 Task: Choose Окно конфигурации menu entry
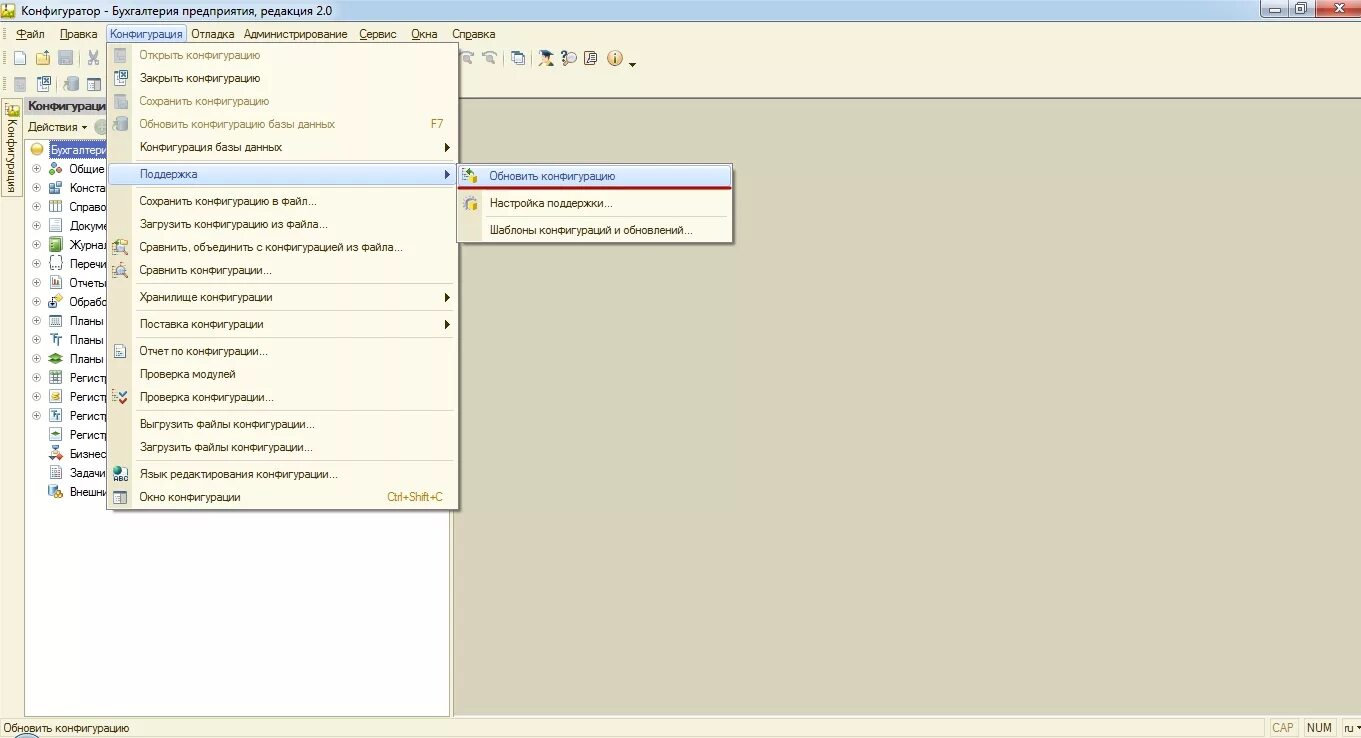pos(283,497)
